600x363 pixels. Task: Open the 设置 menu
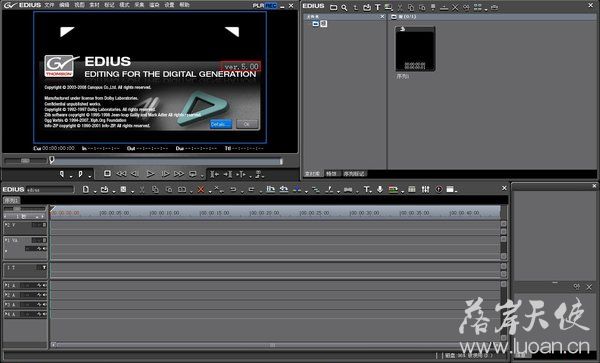(x=170, y=5)
